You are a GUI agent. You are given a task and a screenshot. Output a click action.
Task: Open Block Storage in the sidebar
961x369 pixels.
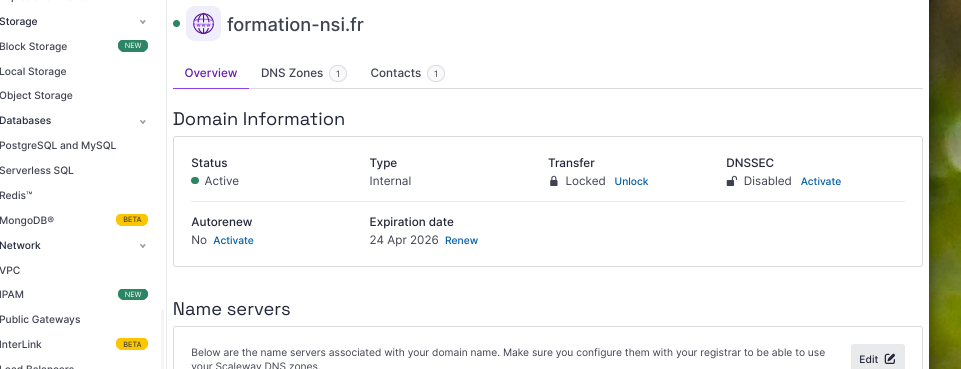click(x=34, y=47)
